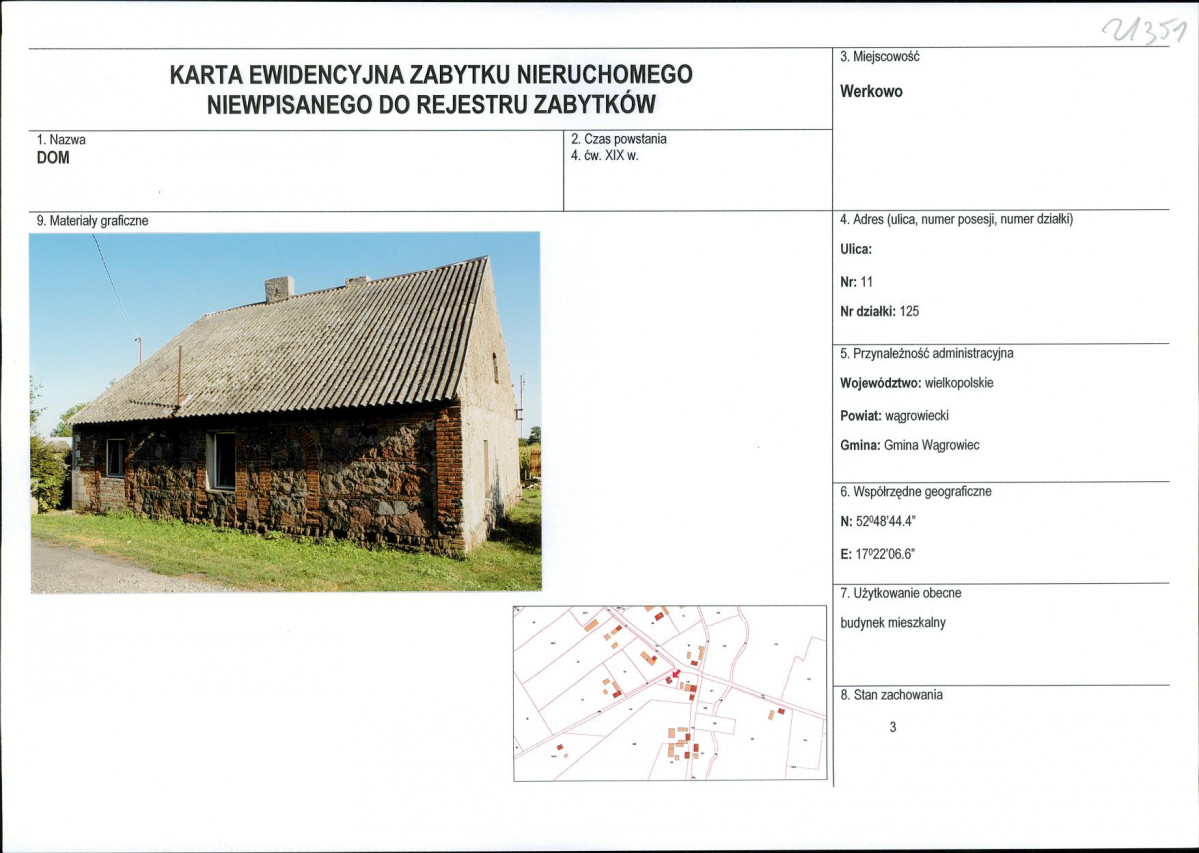Click the longitude value E: 17°22'06.6"
1199x853 pixels.
(x=877, y=555)
